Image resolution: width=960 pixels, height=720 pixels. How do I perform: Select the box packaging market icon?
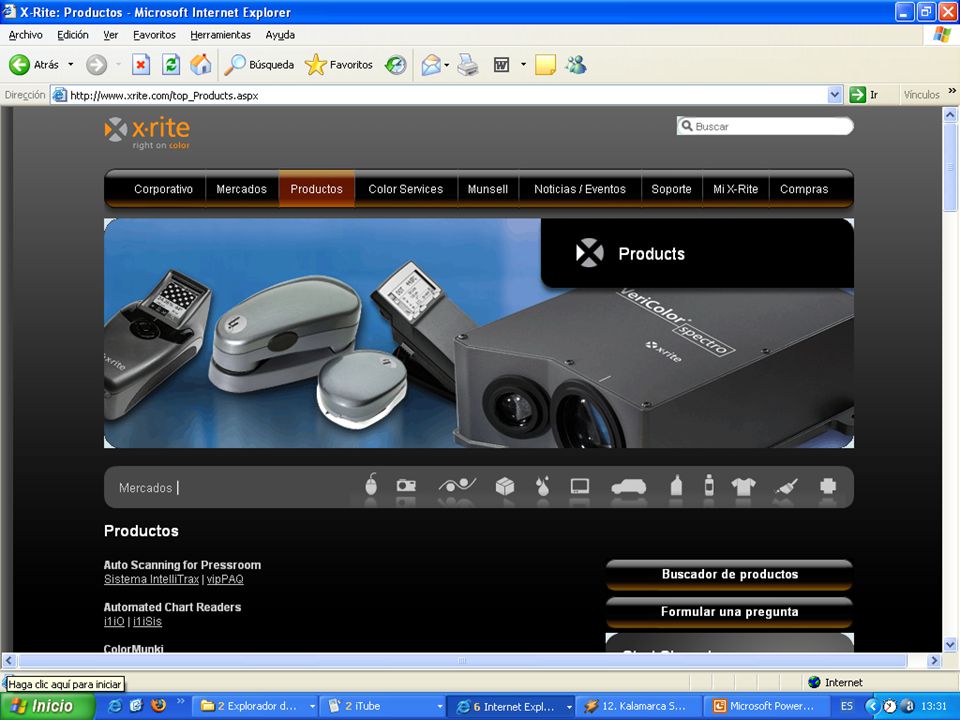point(504,486)
